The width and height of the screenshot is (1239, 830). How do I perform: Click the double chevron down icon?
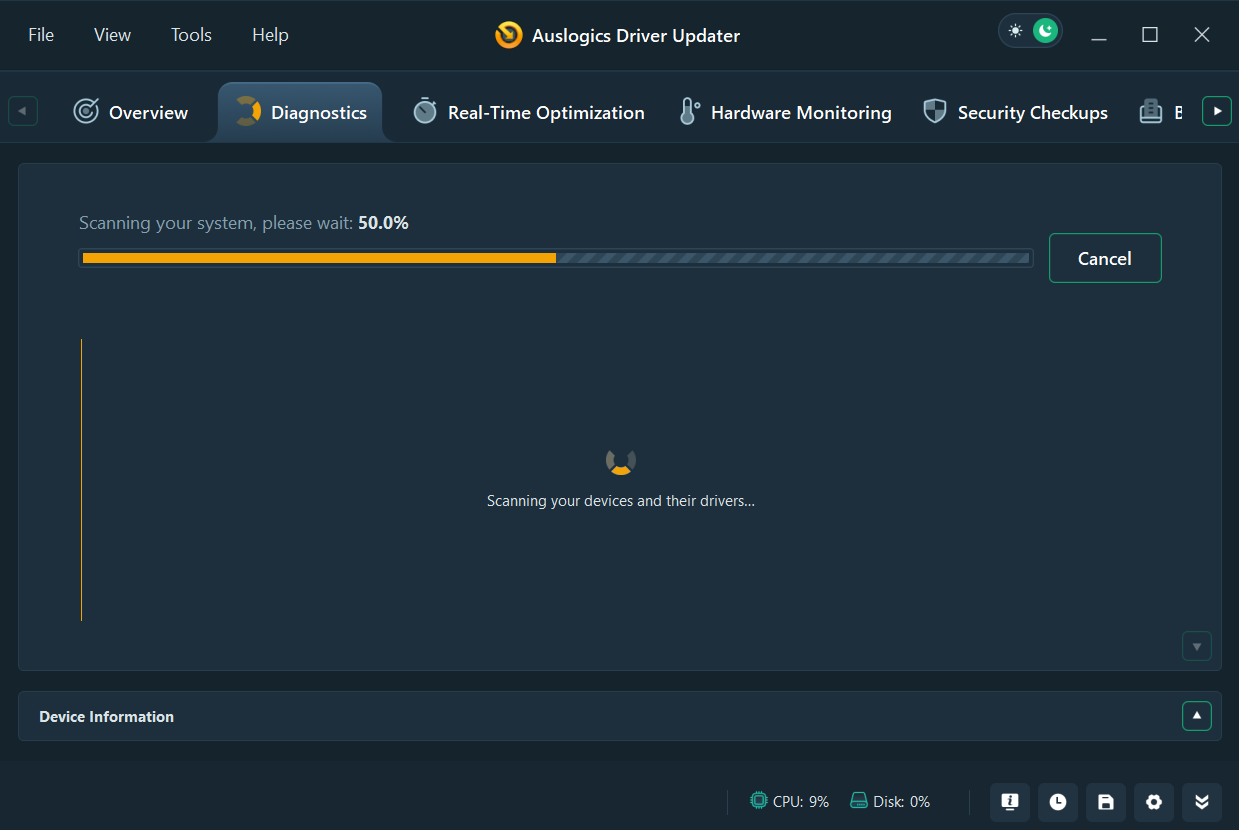[1202, 802]
